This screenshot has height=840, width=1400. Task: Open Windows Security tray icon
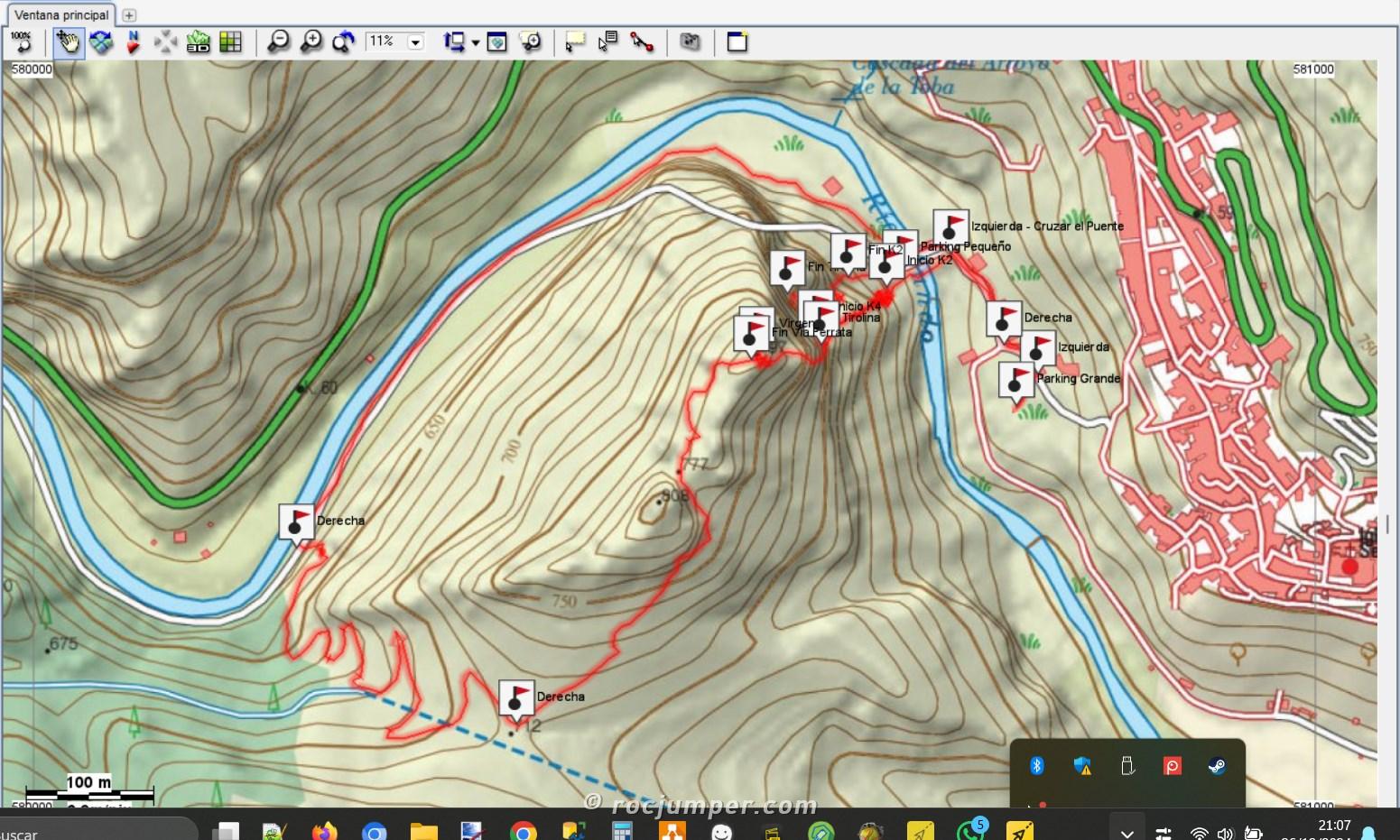point(1082,766)
